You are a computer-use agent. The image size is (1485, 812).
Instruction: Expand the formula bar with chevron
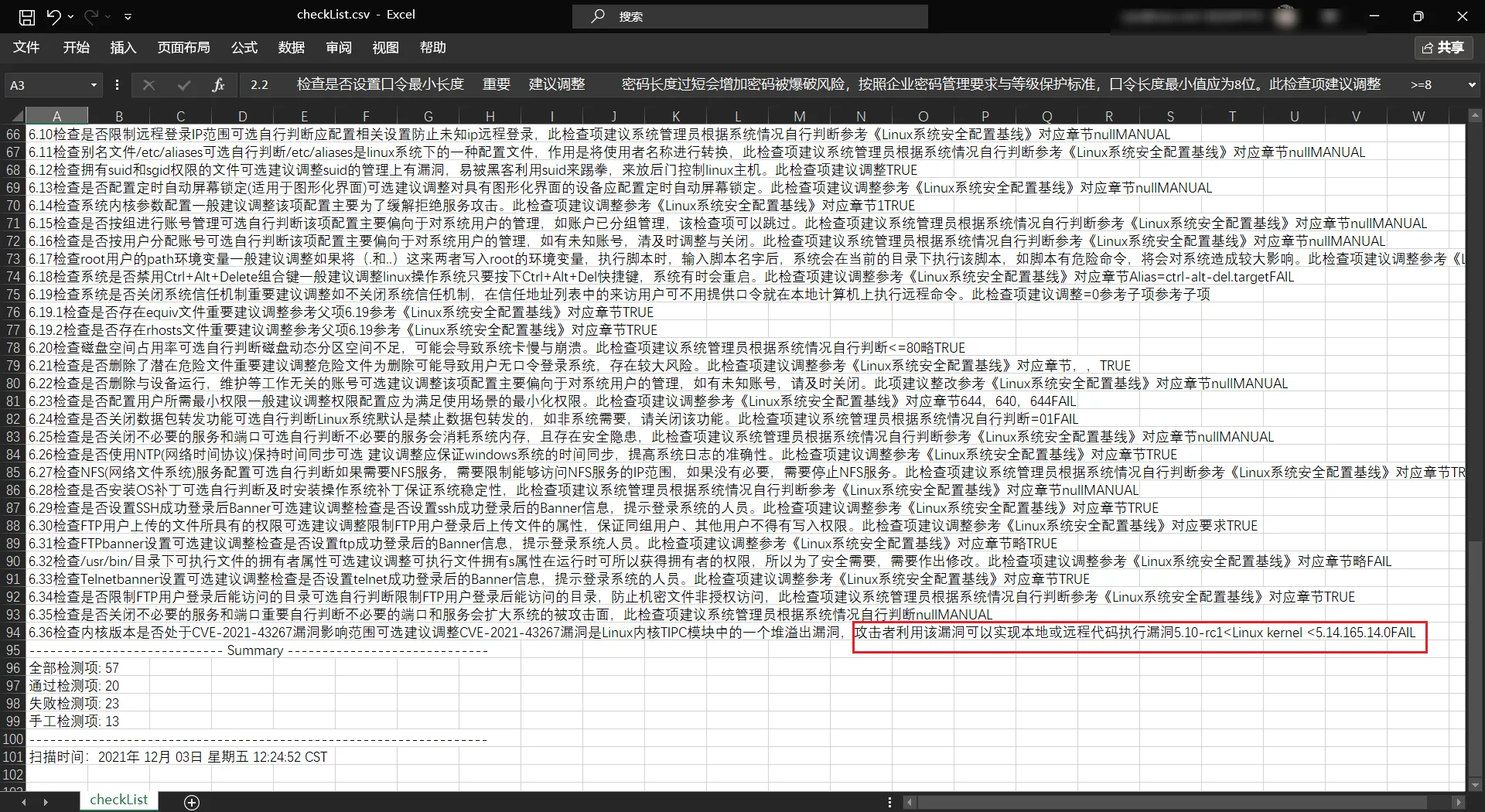1471,85
